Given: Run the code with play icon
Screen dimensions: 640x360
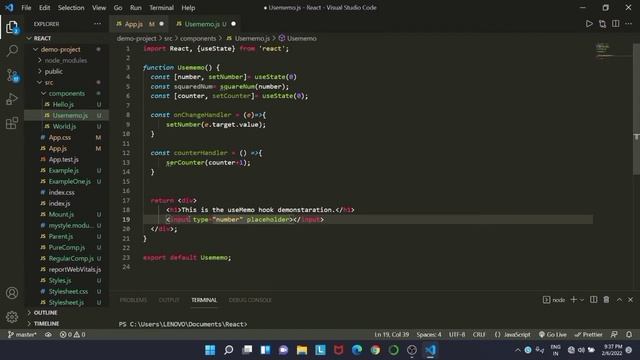Looking at the screenshot, I should [589, 24].
